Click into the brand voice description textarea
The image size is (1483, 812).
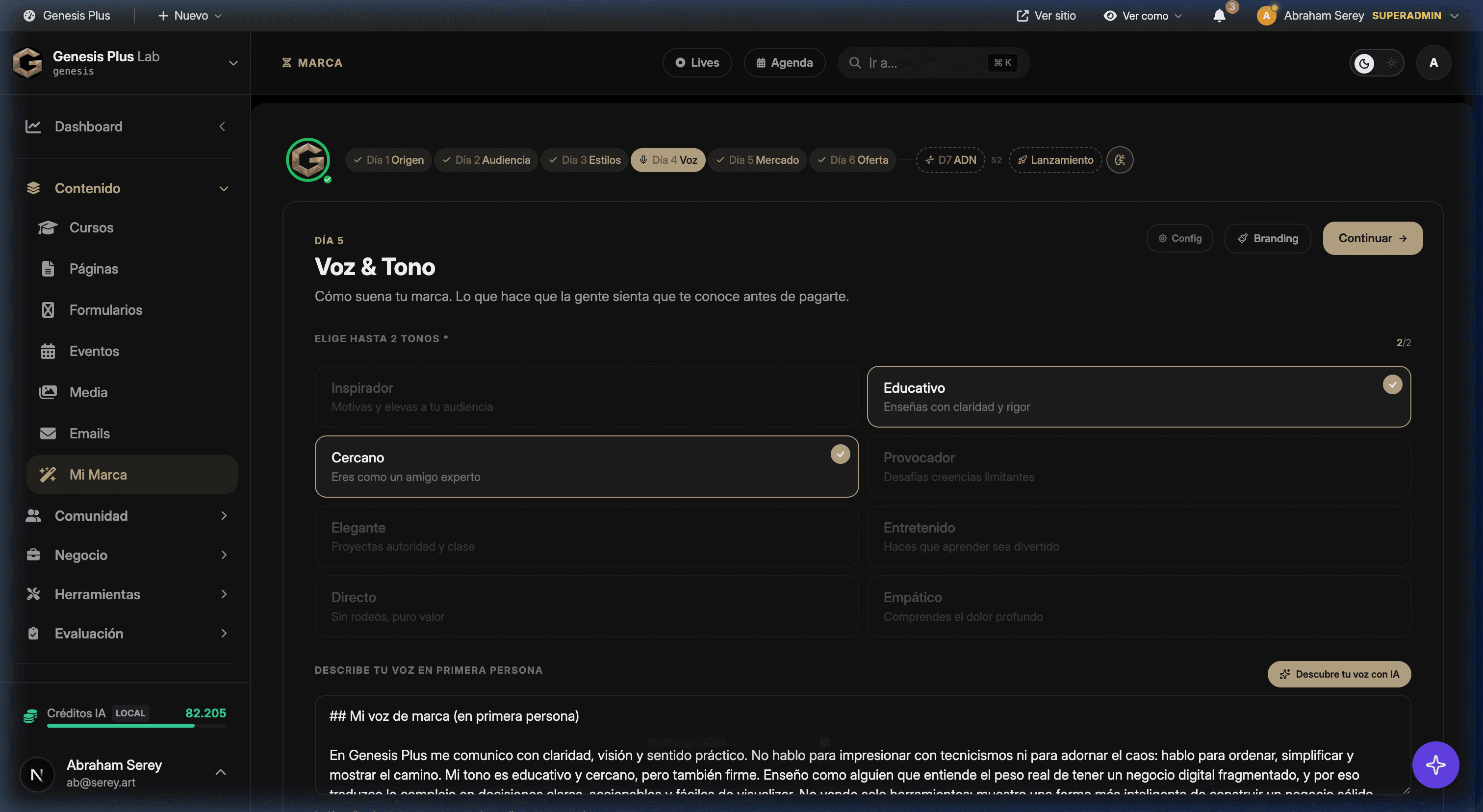click(x=863, y=745)
